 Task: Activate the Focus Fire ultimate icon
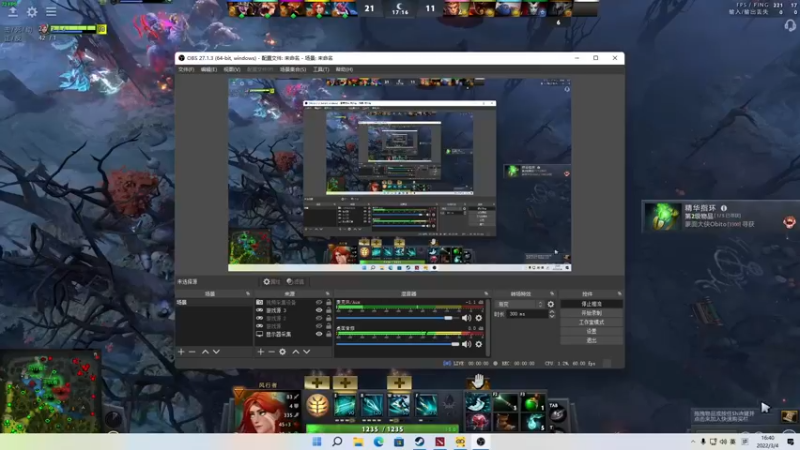coord(426,406)
